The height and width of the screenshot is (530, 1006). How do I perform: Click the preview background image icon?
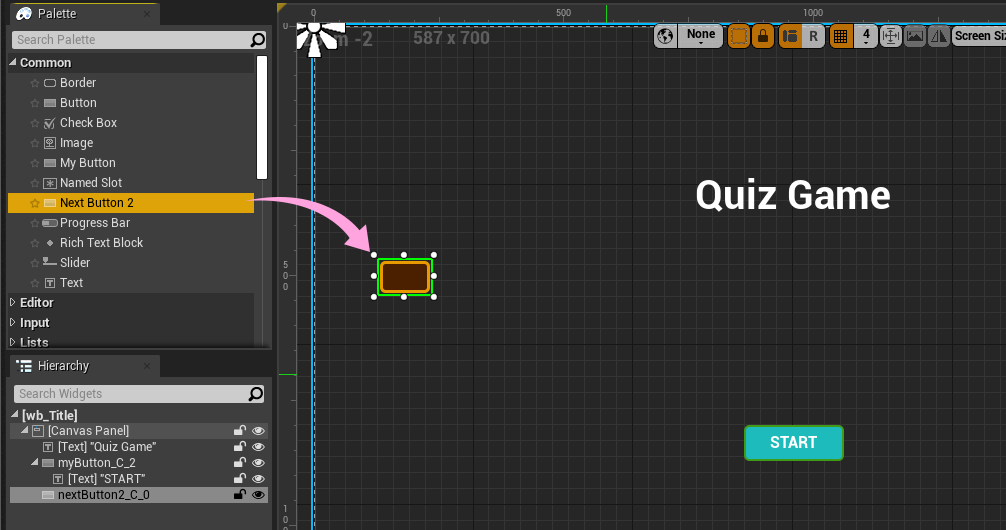pos(915,36)
